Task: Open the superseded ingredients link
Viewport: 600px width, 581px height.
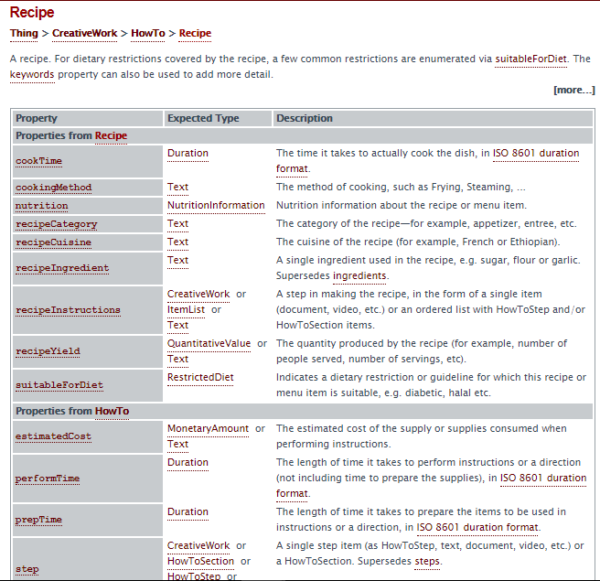Action: (359, 276)
